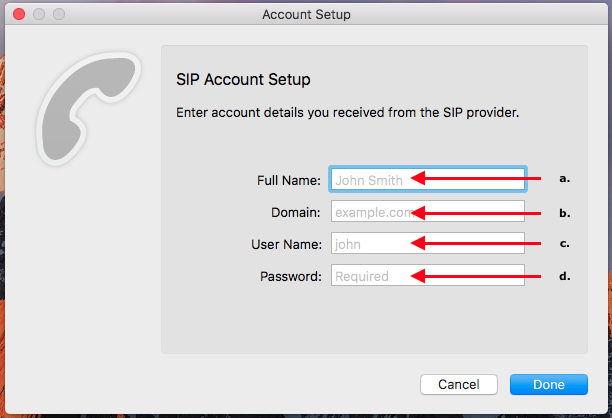Click the "Full Name:" label
Screen dimensions: 612x418
pos(289,181)
